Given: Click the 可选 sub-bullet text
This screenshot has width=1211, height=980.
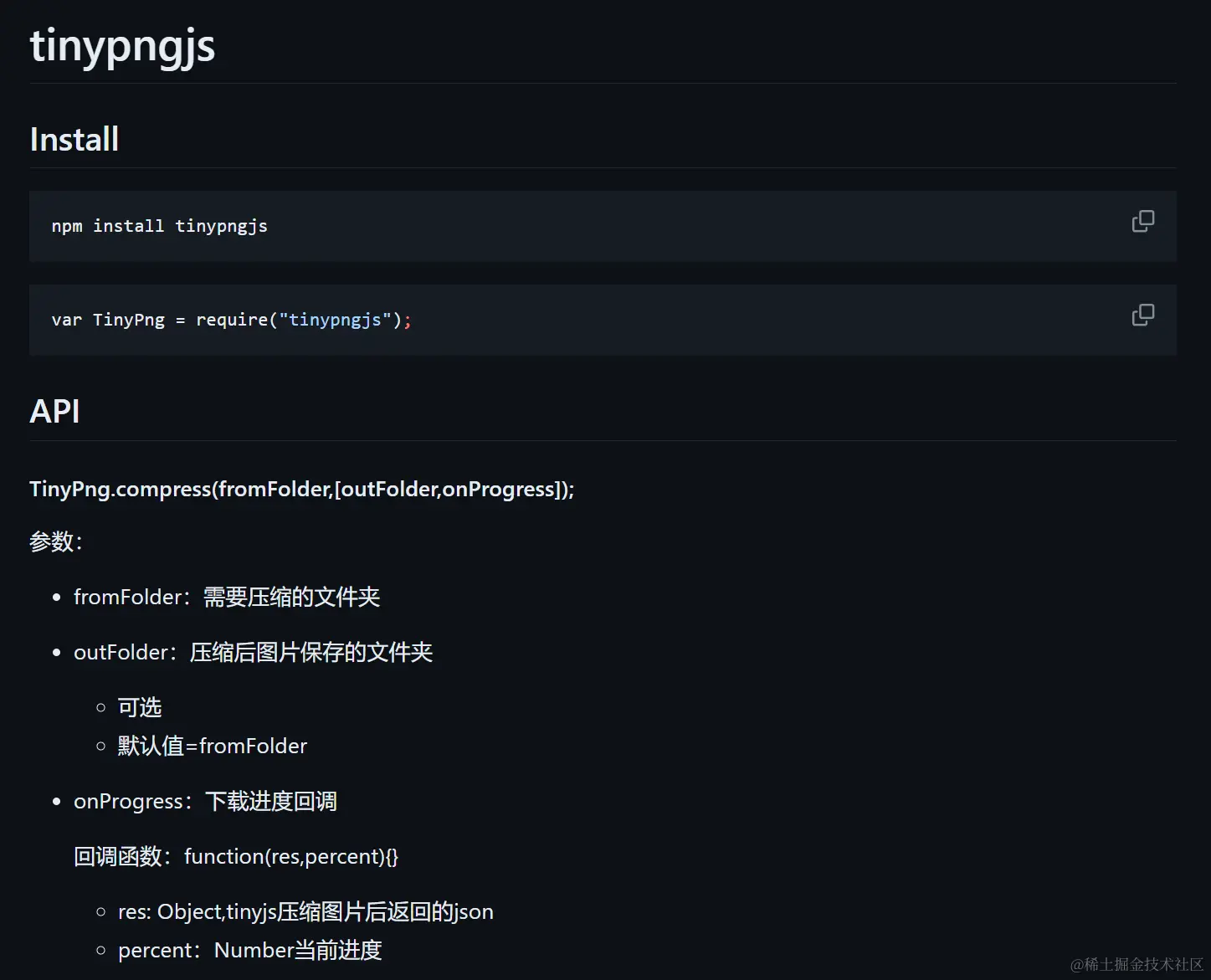Looking at the screenshot, I should [140, 707].
